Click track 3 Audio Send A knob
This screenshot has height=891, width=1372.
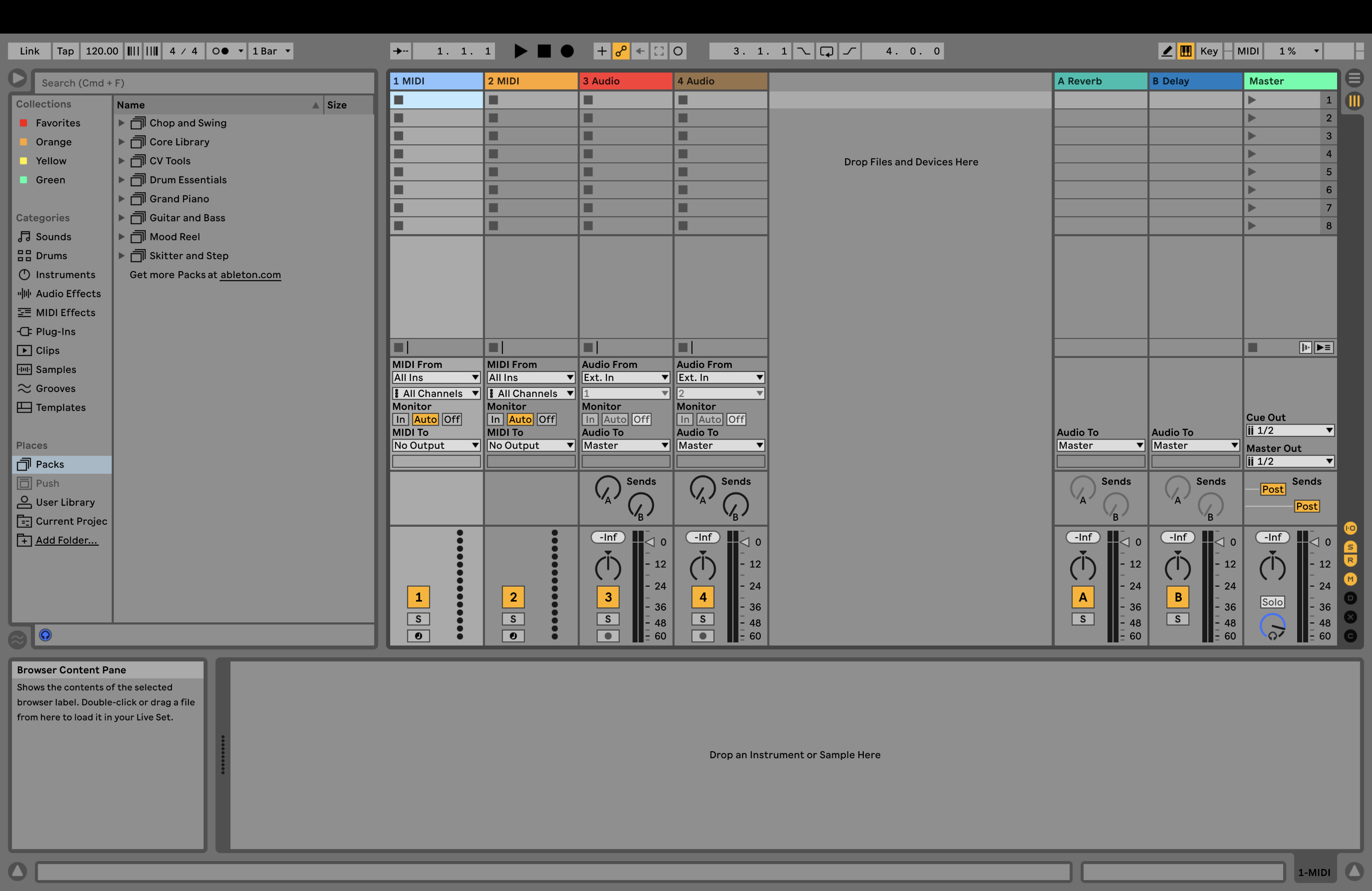[608, 489]
